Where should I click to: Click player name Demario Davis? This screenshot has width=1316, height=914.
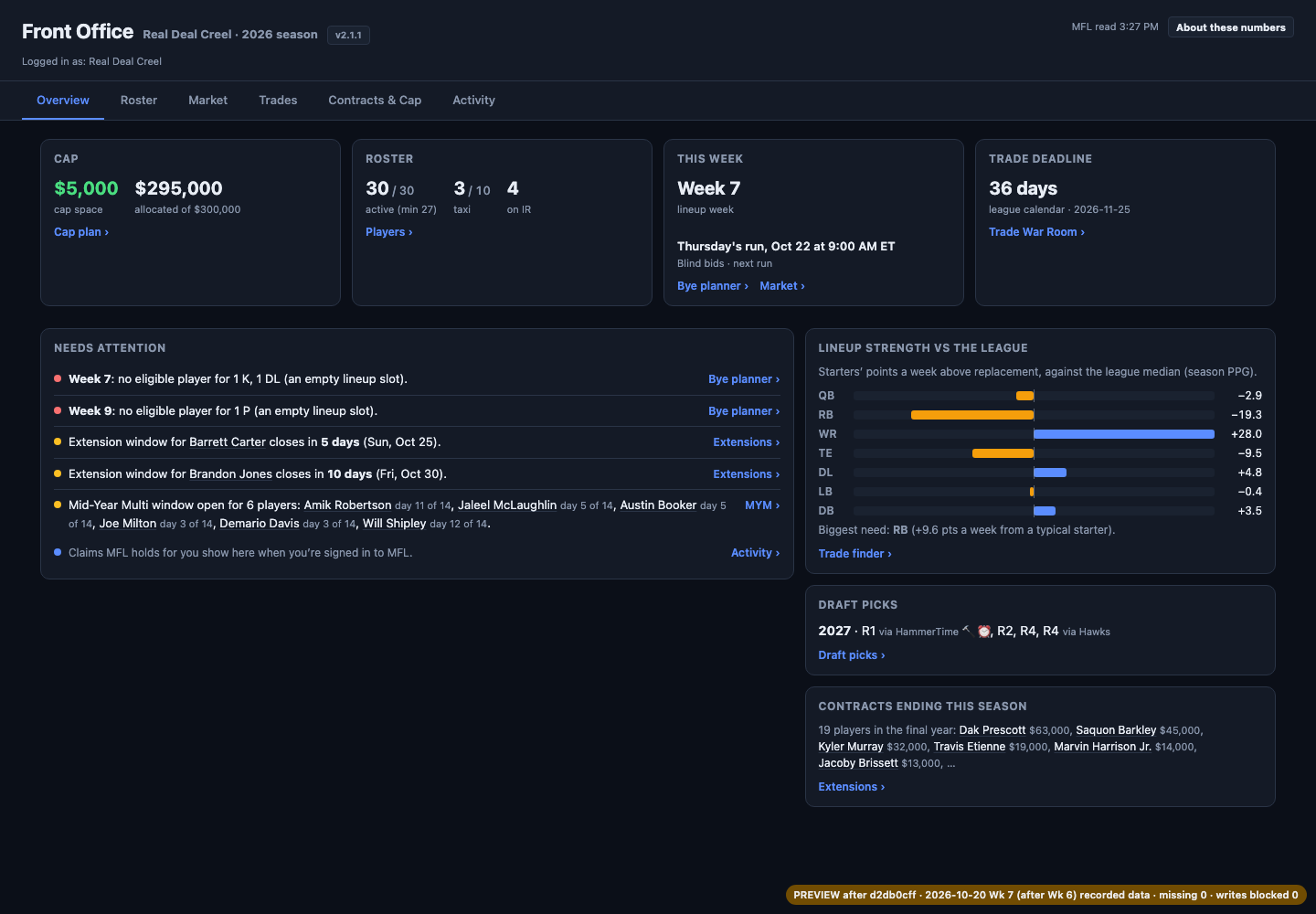(260, 524)
